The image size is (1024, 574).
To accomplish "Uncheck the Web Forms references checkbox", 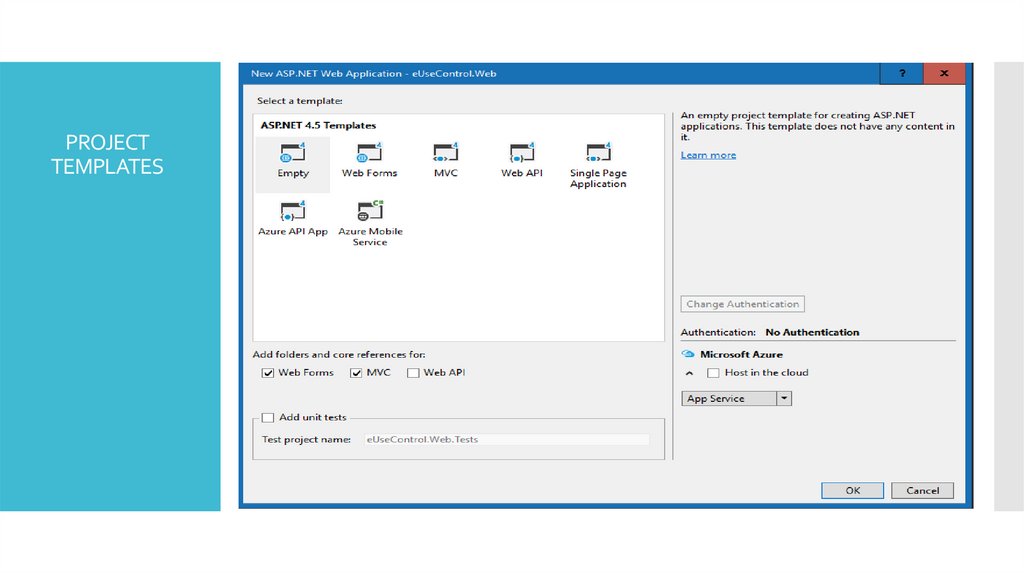I will (268, 373).
